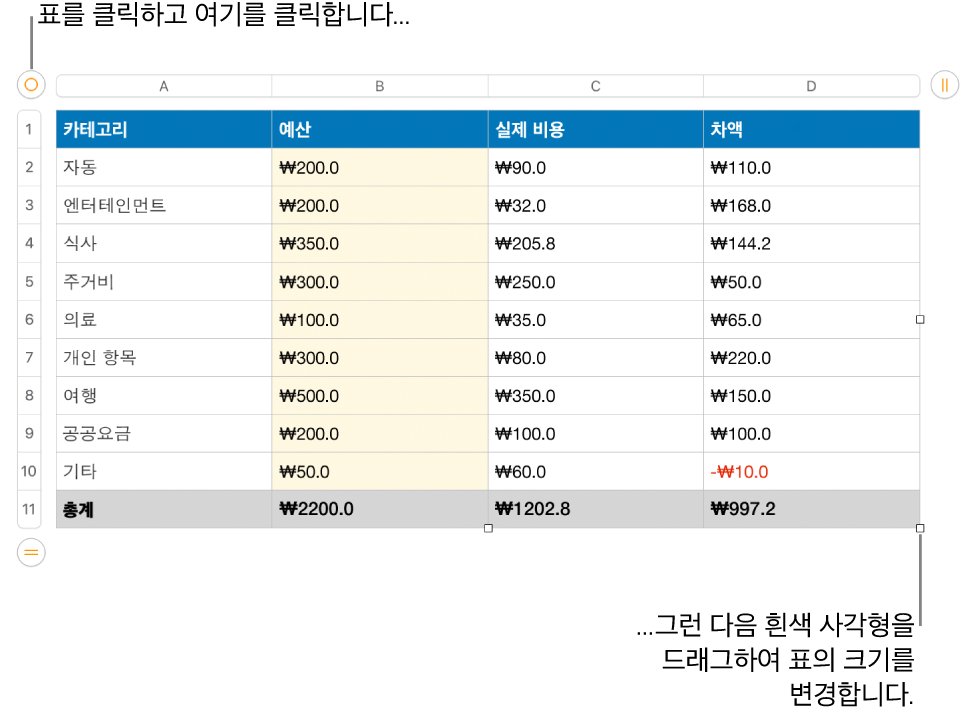
Task: Click the 예산 header cell
Action: (380, 129)
